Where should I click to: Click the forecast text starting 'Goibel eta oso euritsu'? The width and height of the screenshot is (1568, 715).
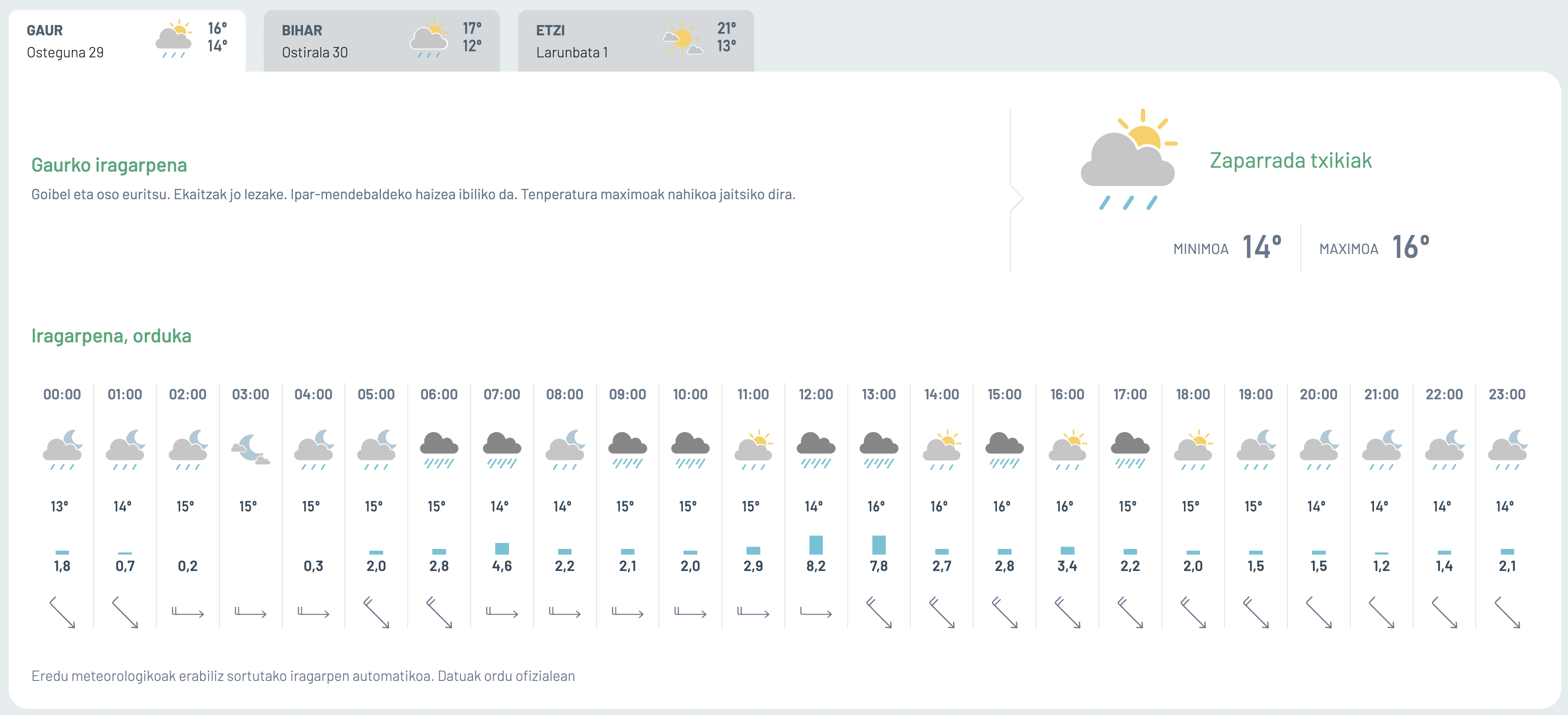(x=413, y=194)
